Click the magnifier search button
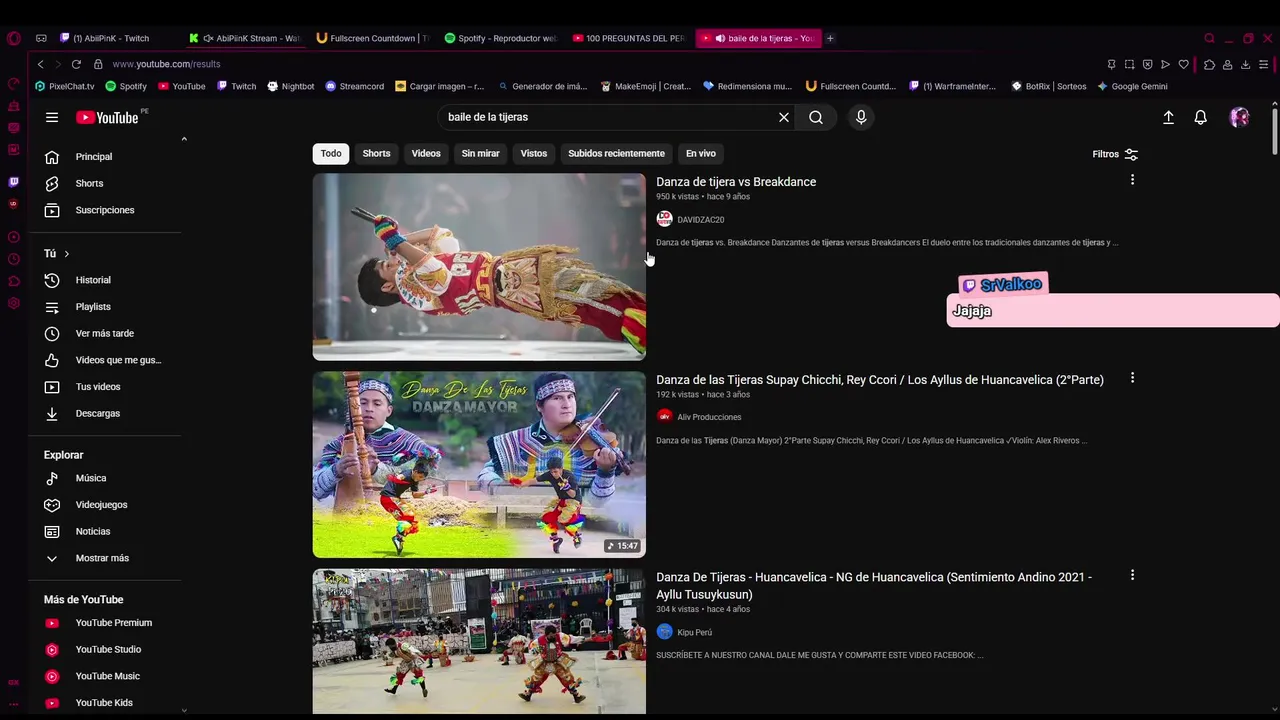Viewport: 1280px width, 720px height. point(816,117)
